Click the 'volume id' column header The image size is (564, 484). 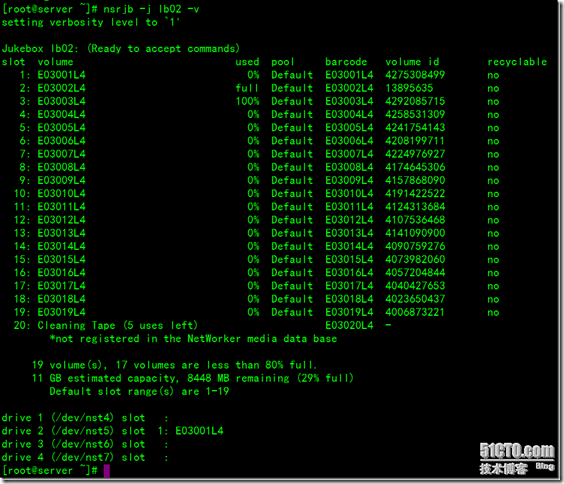click(412, 62)
